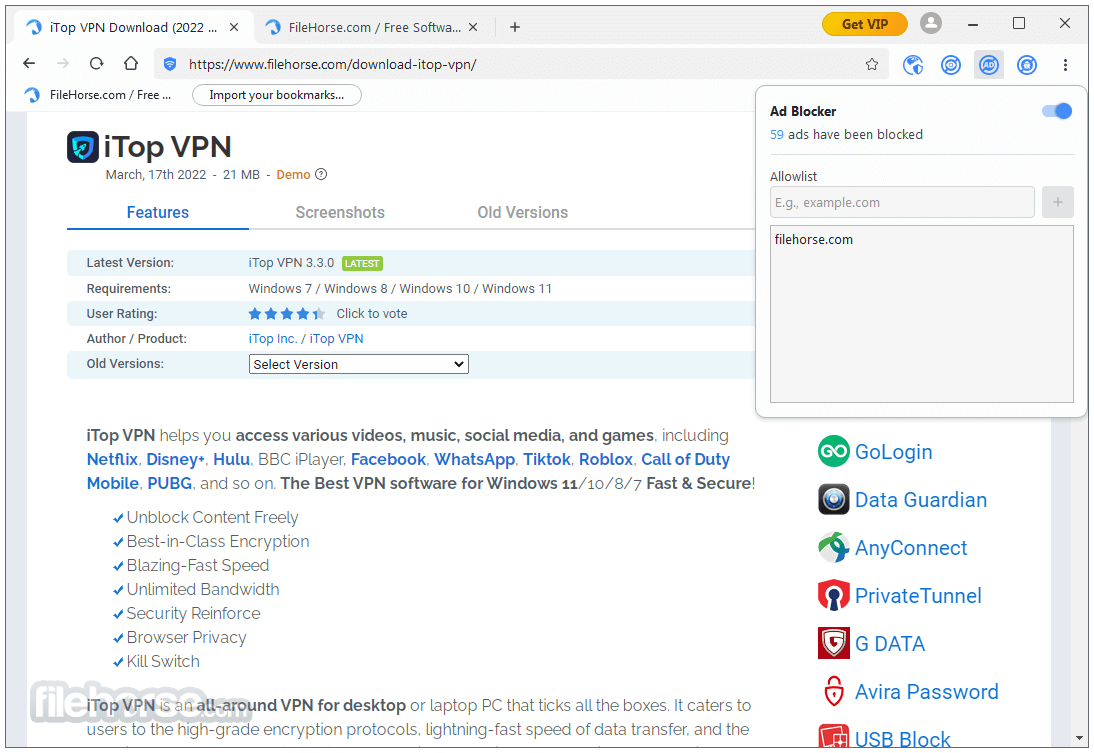Open the Disney+ link
Image resolution: width=1094 pixels, height=753 pixels.
click(175, 459)
